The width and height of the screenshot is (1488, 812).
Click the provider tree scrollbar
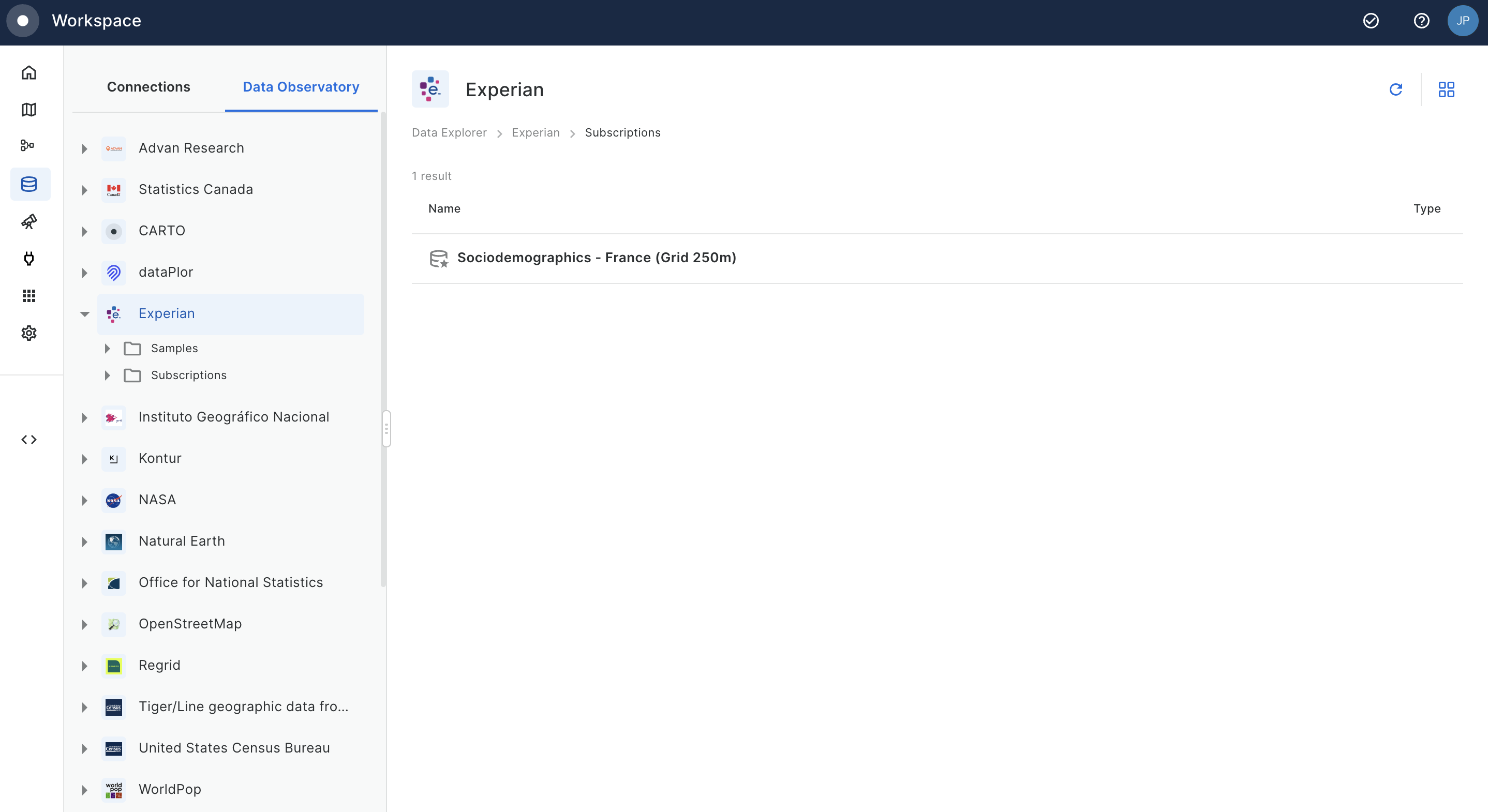pyautogui.click(x=383, y=351)
